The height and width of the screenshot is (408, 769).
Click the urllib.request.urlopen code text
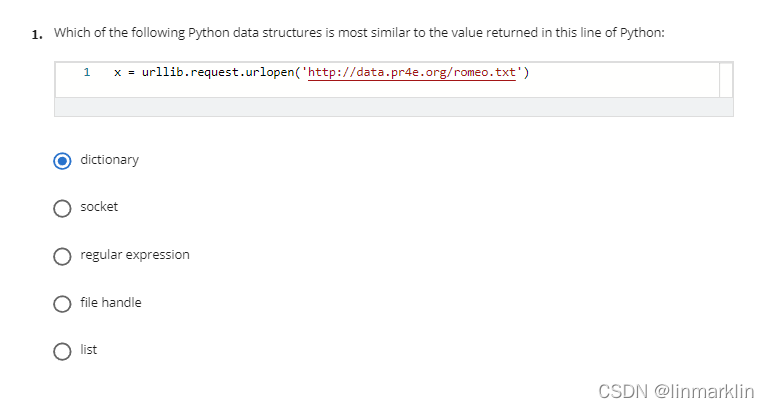click(x=218, y=73)
